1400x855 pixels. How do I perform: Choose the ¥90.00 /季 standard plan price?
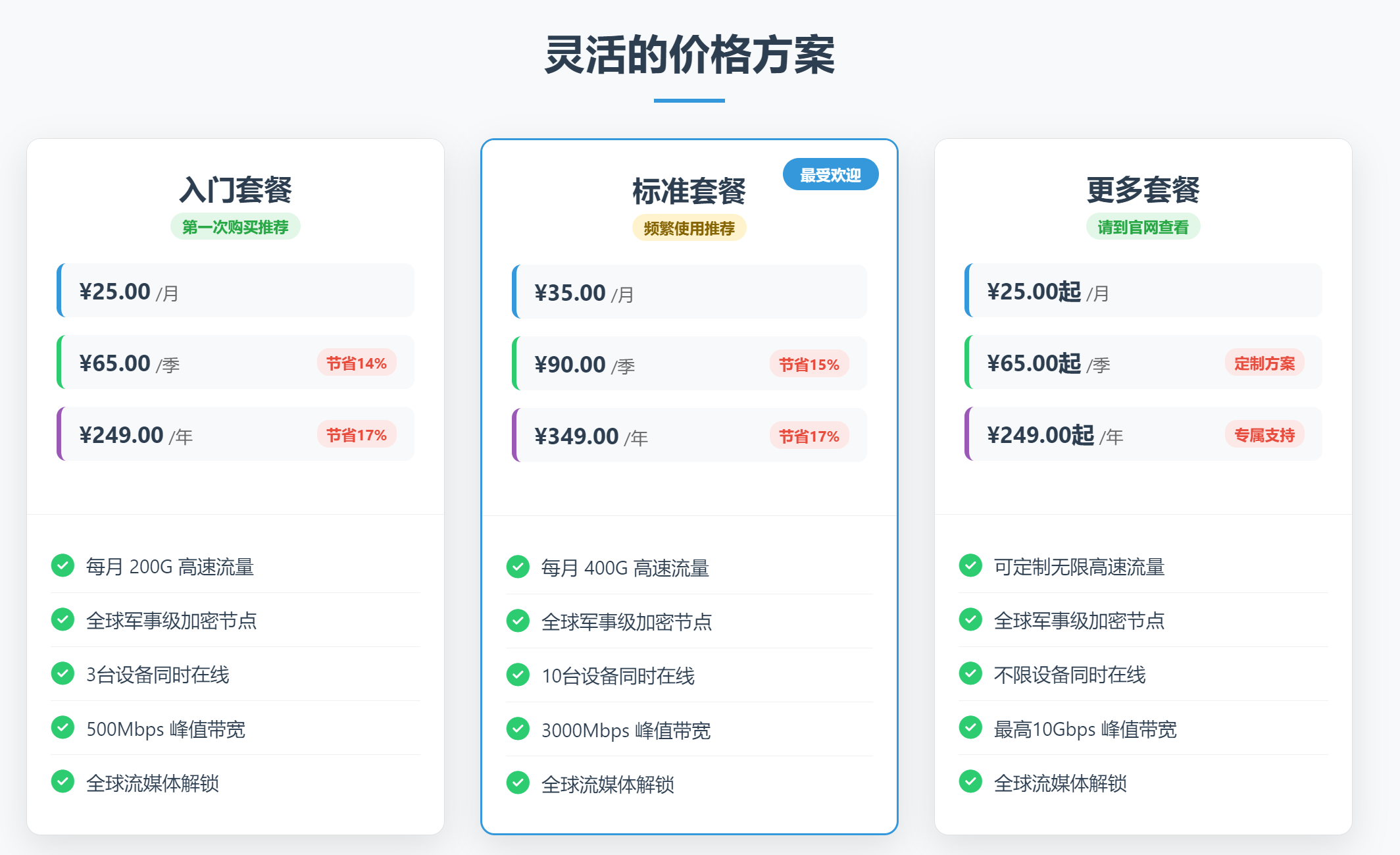[689, 363]
